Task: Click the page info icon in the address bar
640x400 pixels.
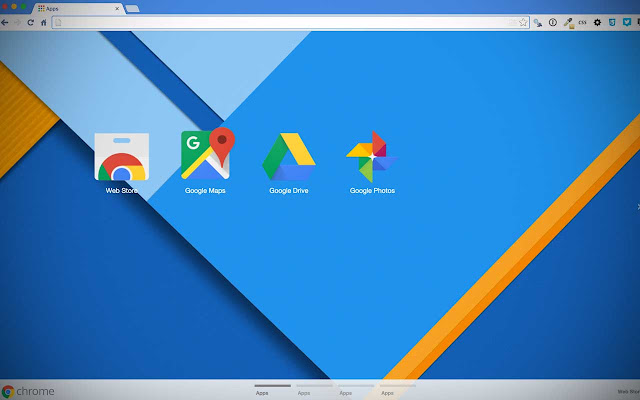Action: [58, 22]
